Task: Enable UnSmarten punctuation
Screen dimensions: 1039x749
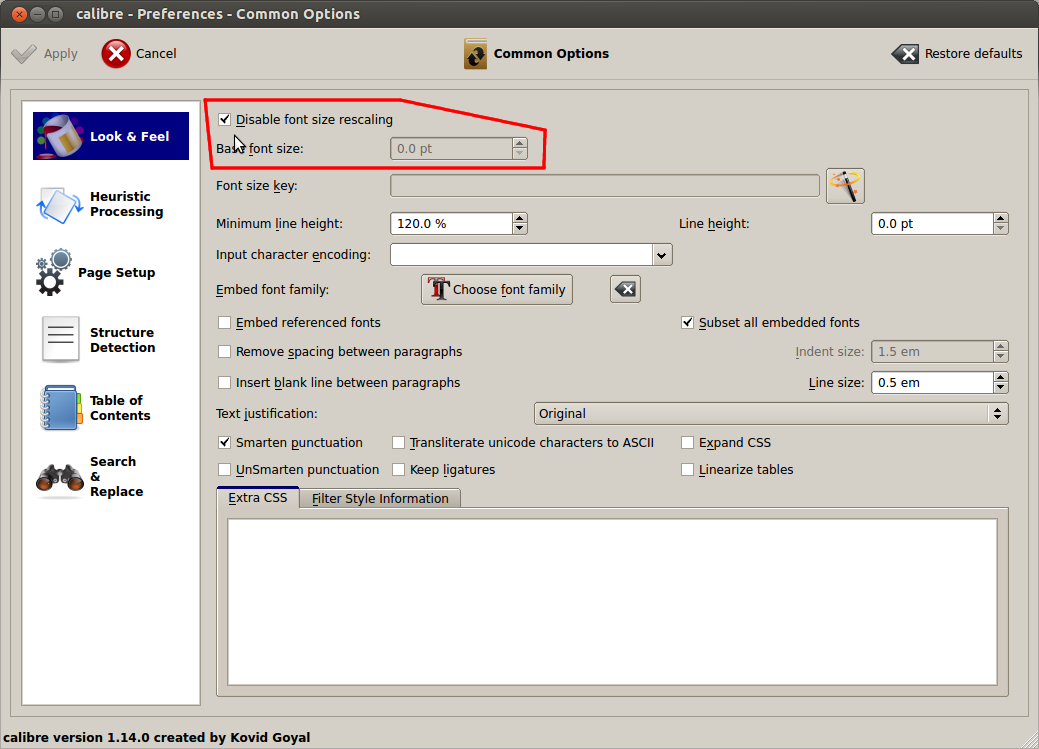Action: click(x=225, y=470)
